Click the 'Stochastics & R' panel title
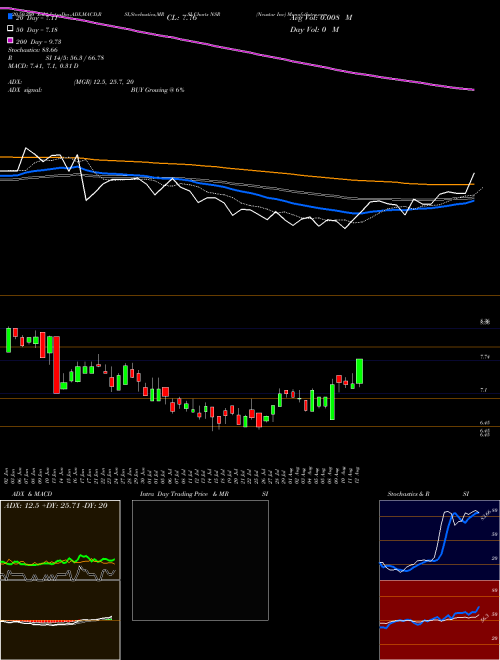500x660 pixels. point(409,494)
